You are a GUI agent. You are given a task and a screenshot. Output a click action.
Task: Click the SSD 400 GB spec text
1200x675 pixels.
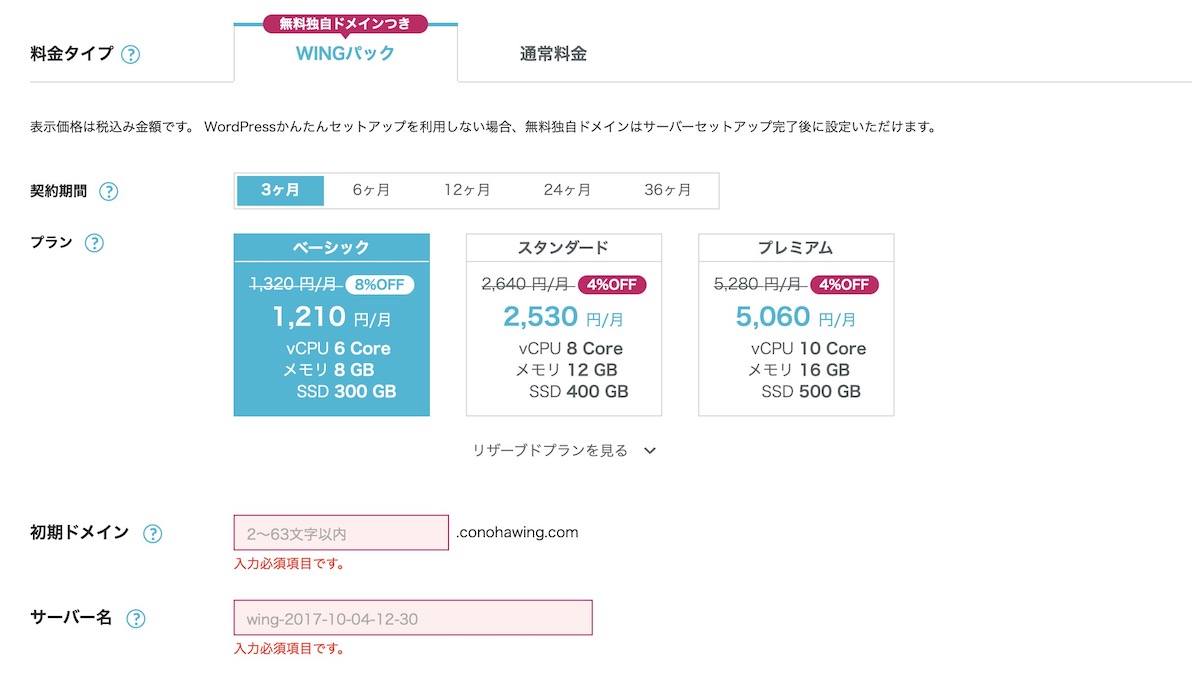pyautogui.click(x=579, y=392)
